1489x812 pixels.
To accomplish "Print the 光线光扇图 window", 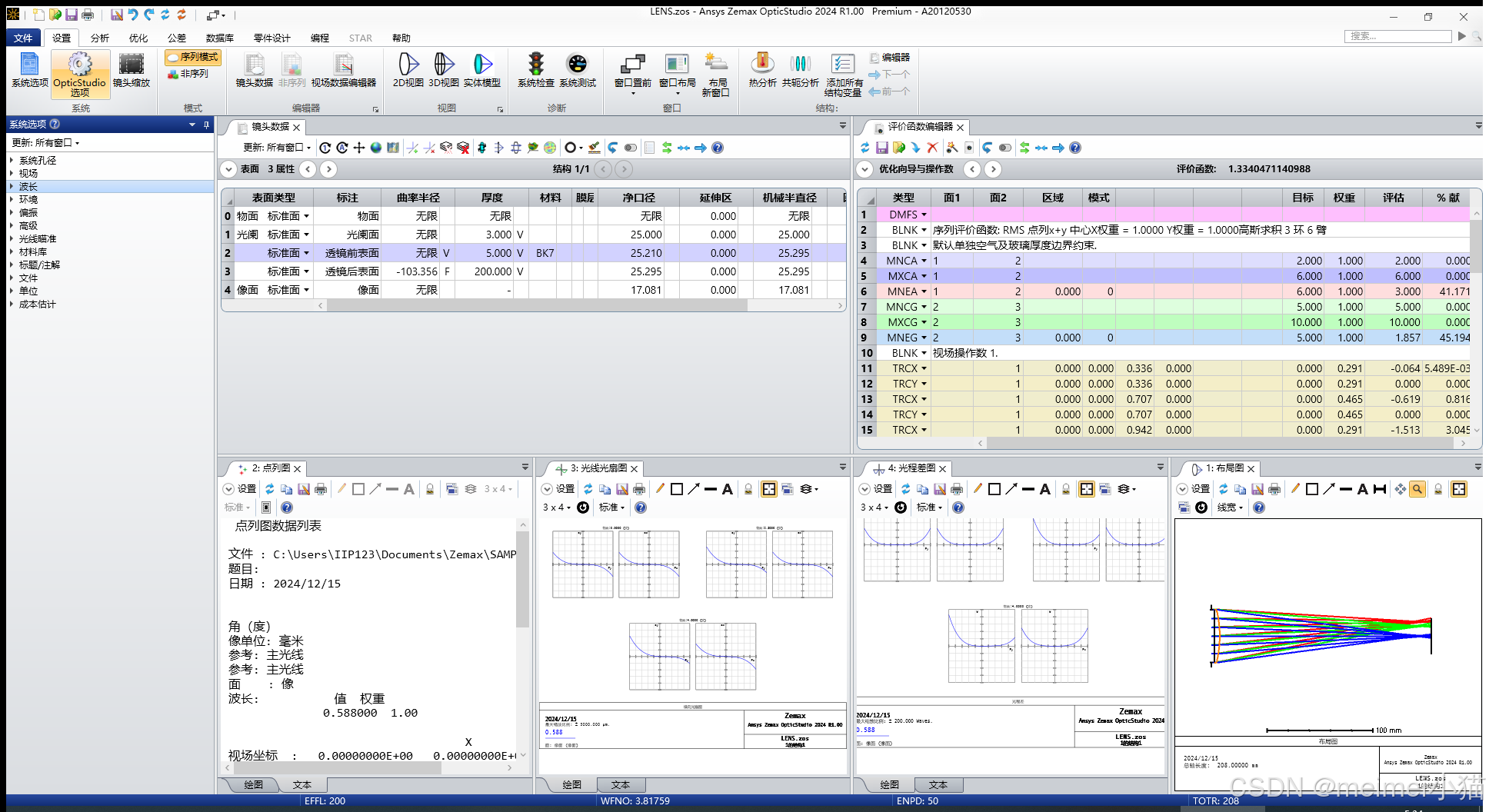I will [639, 489].
